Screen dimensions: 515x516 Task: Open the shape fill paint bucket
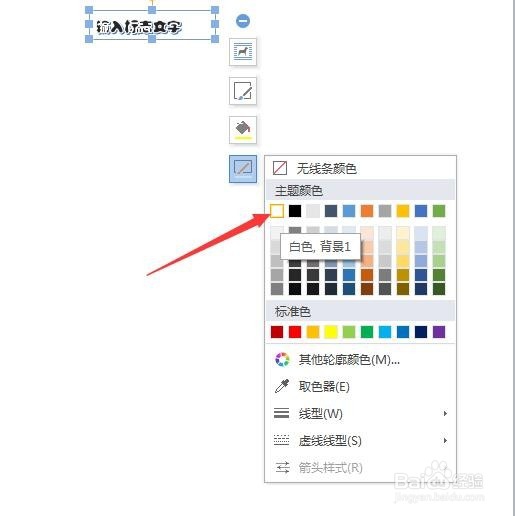[x=243, y=130]
